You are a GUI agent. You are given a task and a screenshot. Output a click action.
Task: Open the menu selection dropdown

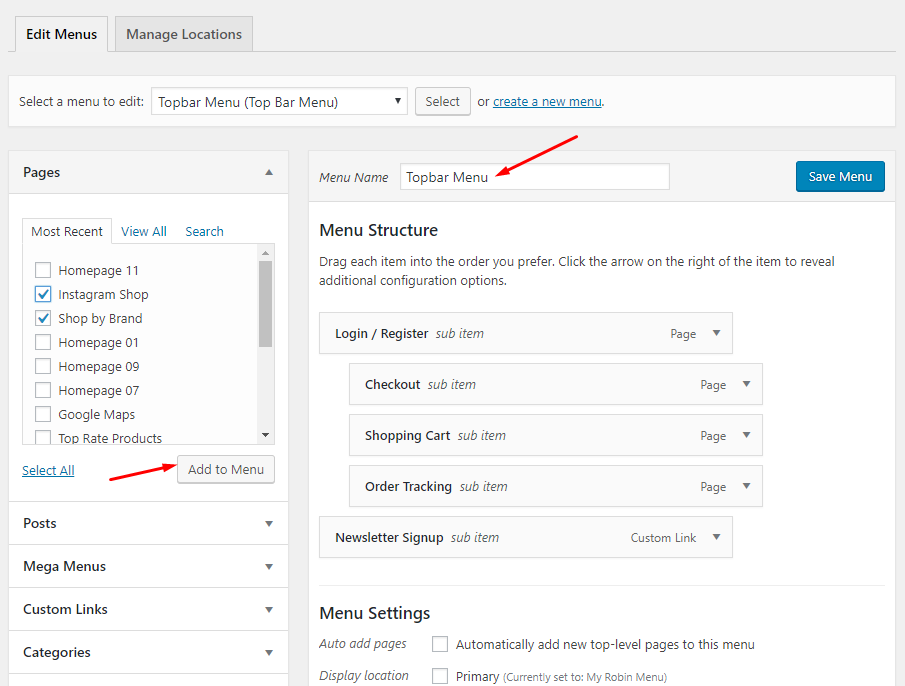click(x=278, y=101)
